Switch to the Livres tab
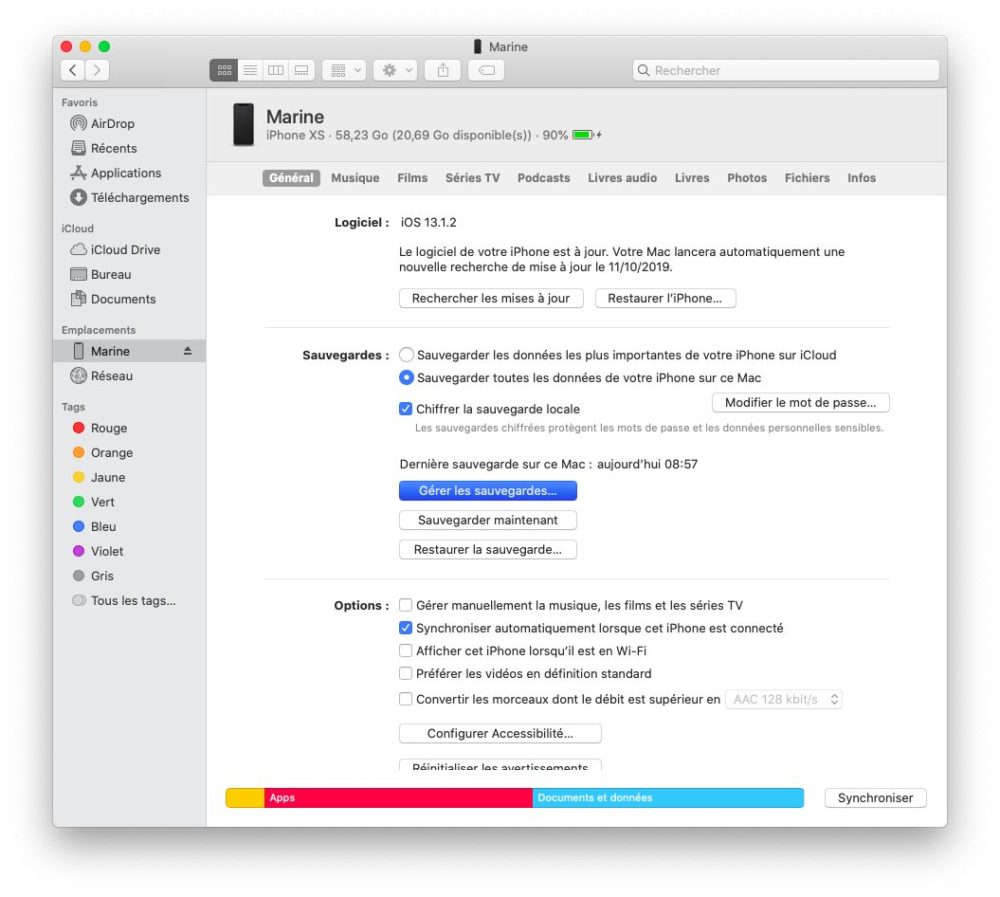This screenshot has height=897, width=1000. (692, 178)
